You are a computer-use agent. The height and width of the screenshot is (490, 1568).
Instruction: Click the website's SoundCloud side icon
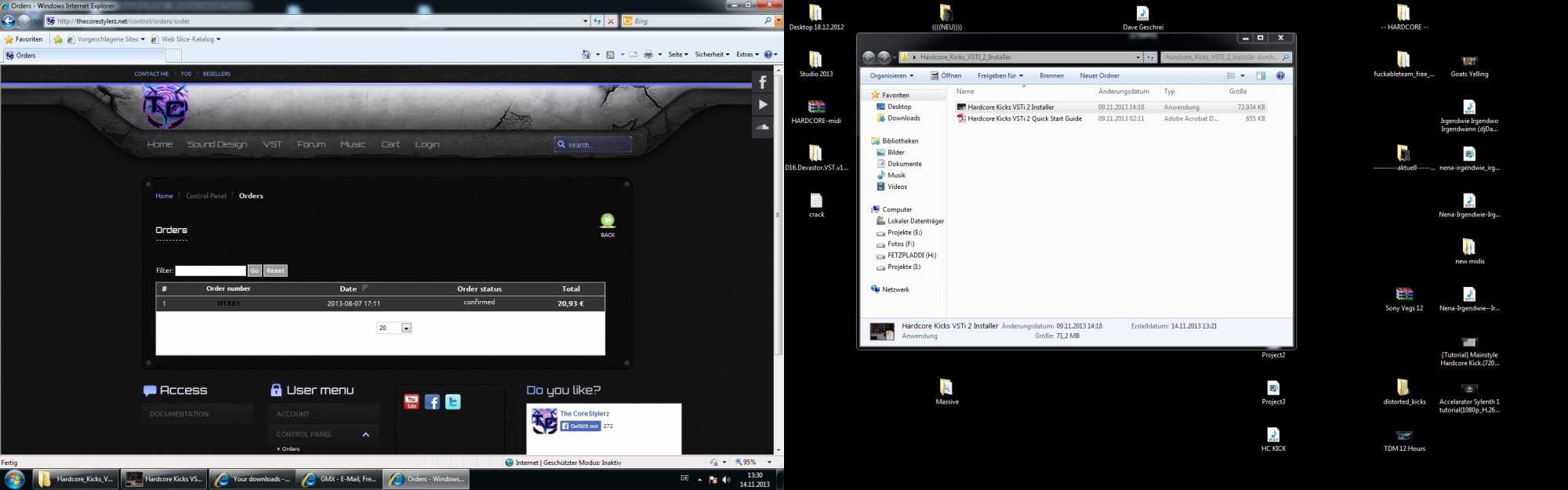(x=762, y=126)
